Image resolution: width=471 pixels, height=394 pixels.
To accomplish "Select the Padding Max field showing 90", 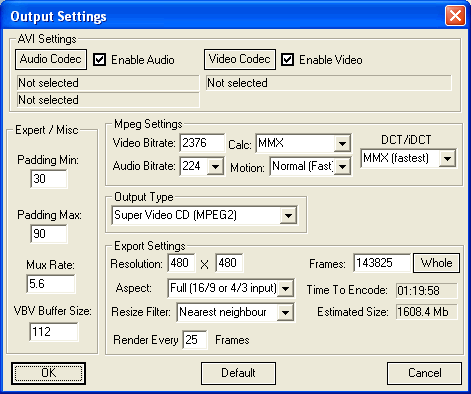I will coord(49,234).
